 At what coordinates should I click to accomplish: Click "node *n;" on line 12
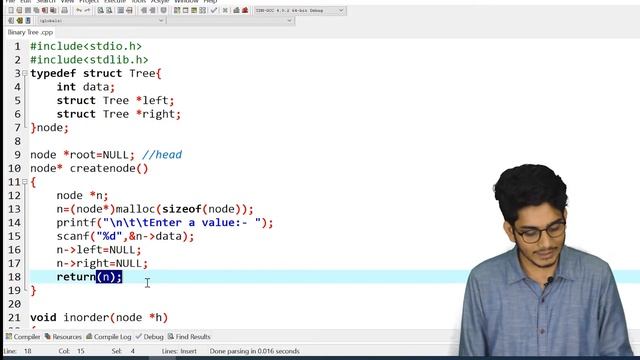82,196
